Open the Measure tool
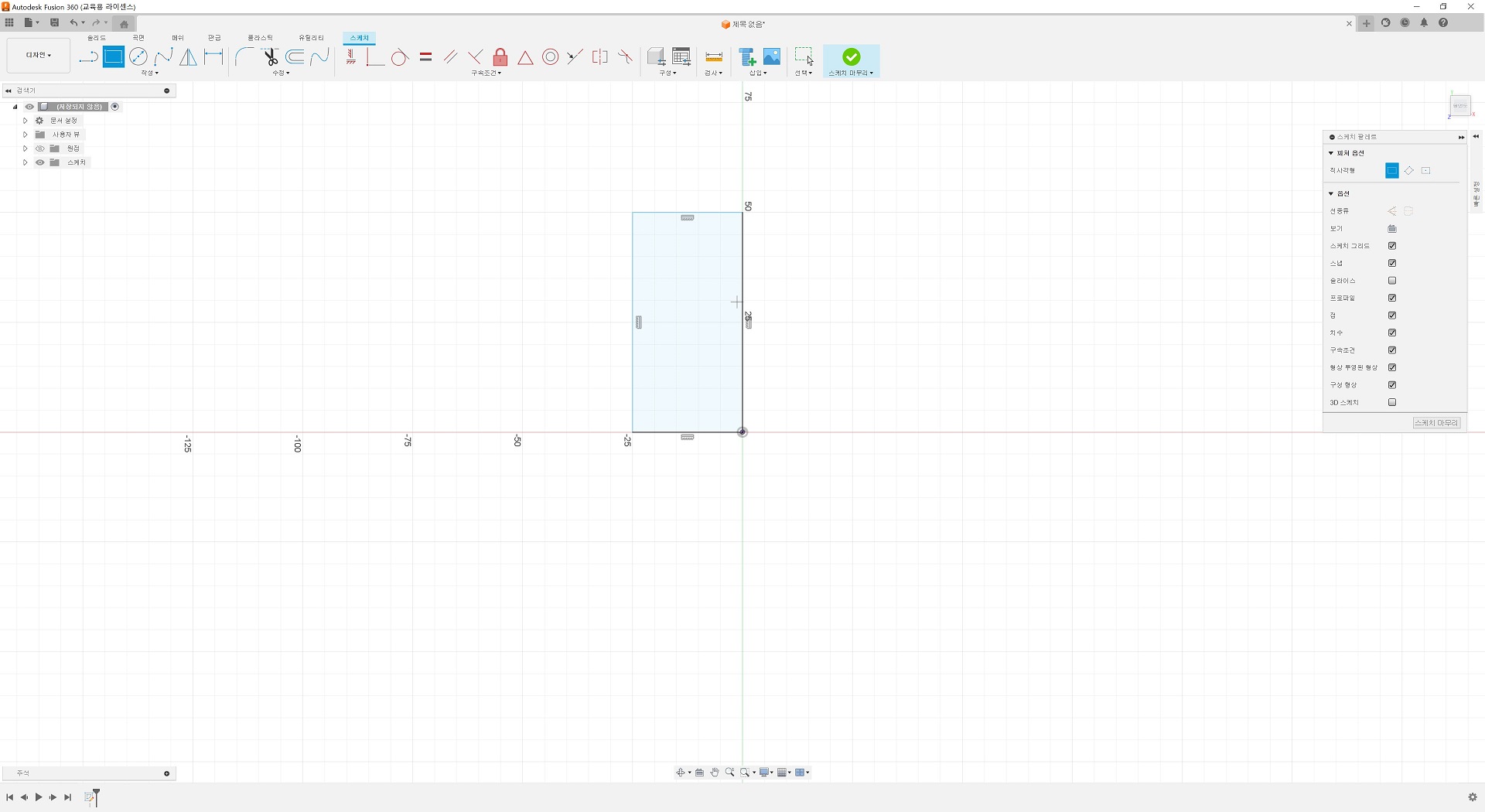The width and height of the screenshot is (1485, 812). 714,57
